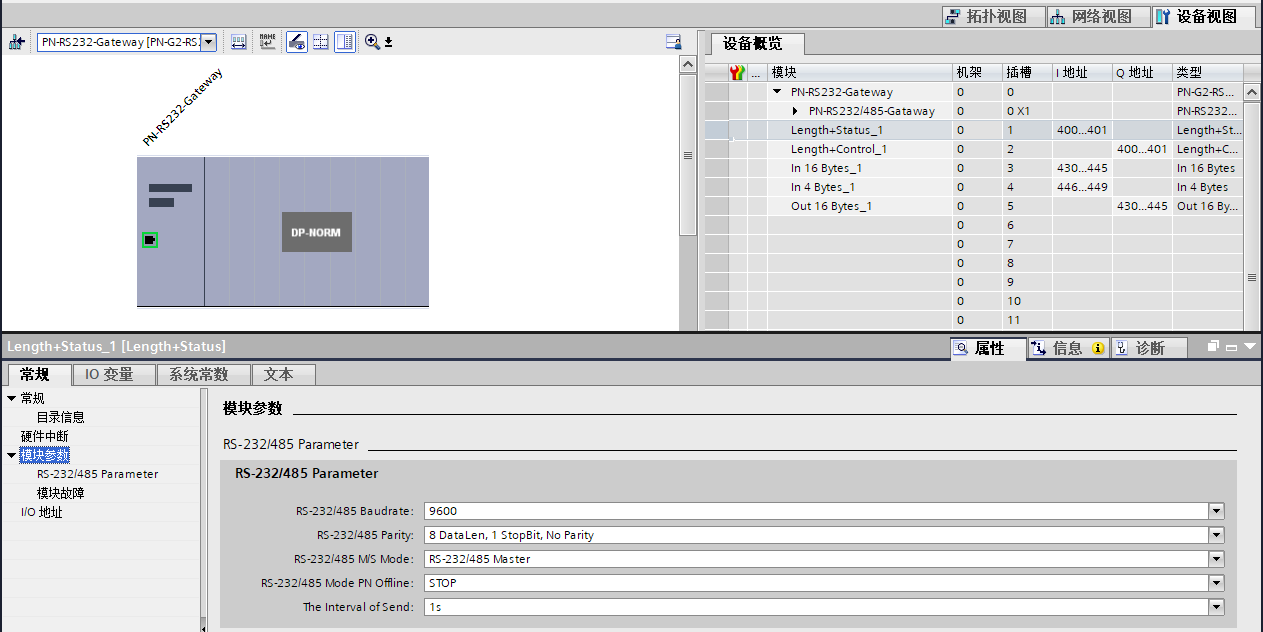Open the 诊断 panel tab
Image resolution: width=1263 pixels, height=632 pixels.
[x=1150, y=348]
